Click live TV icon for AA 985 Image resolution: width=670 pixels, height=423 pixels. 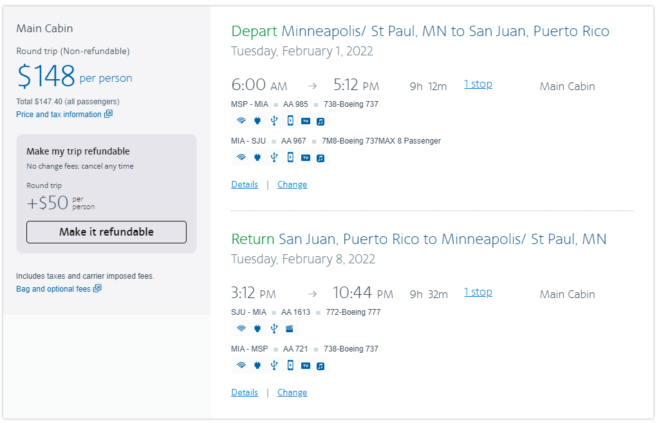(306, 121)
